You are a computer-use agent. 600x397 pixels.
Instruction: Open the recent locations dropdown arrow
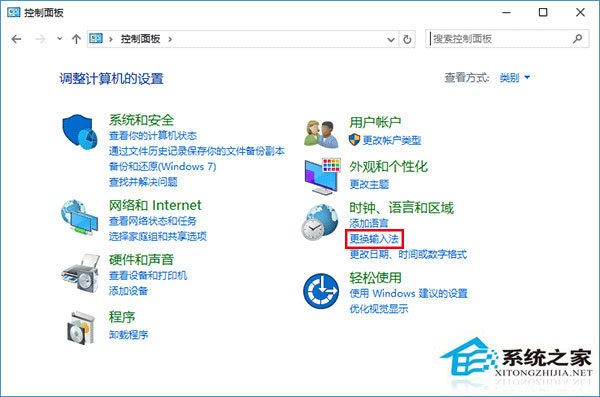[60, 39]
